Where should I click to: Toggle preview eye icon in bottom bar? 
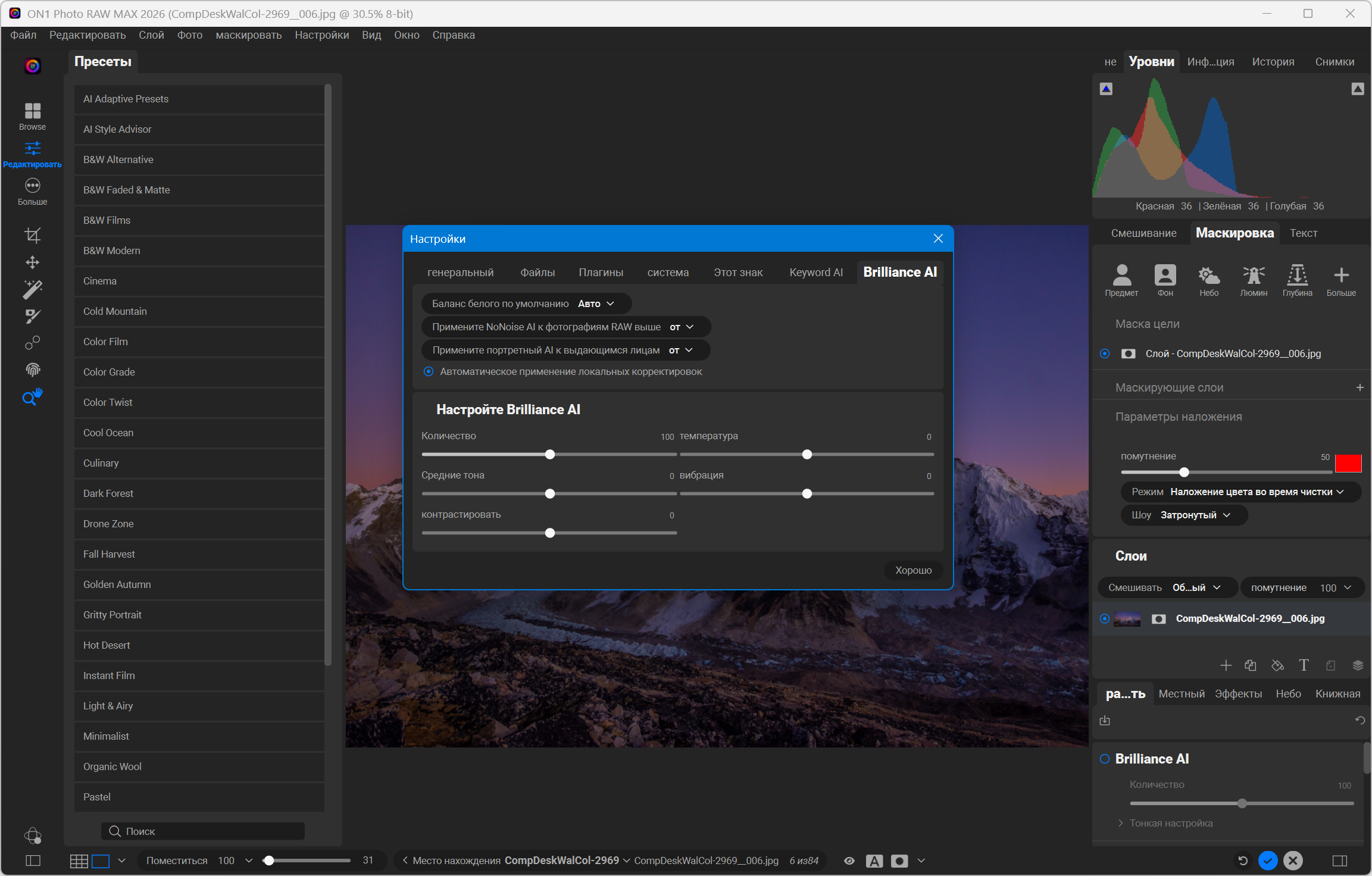849,861
